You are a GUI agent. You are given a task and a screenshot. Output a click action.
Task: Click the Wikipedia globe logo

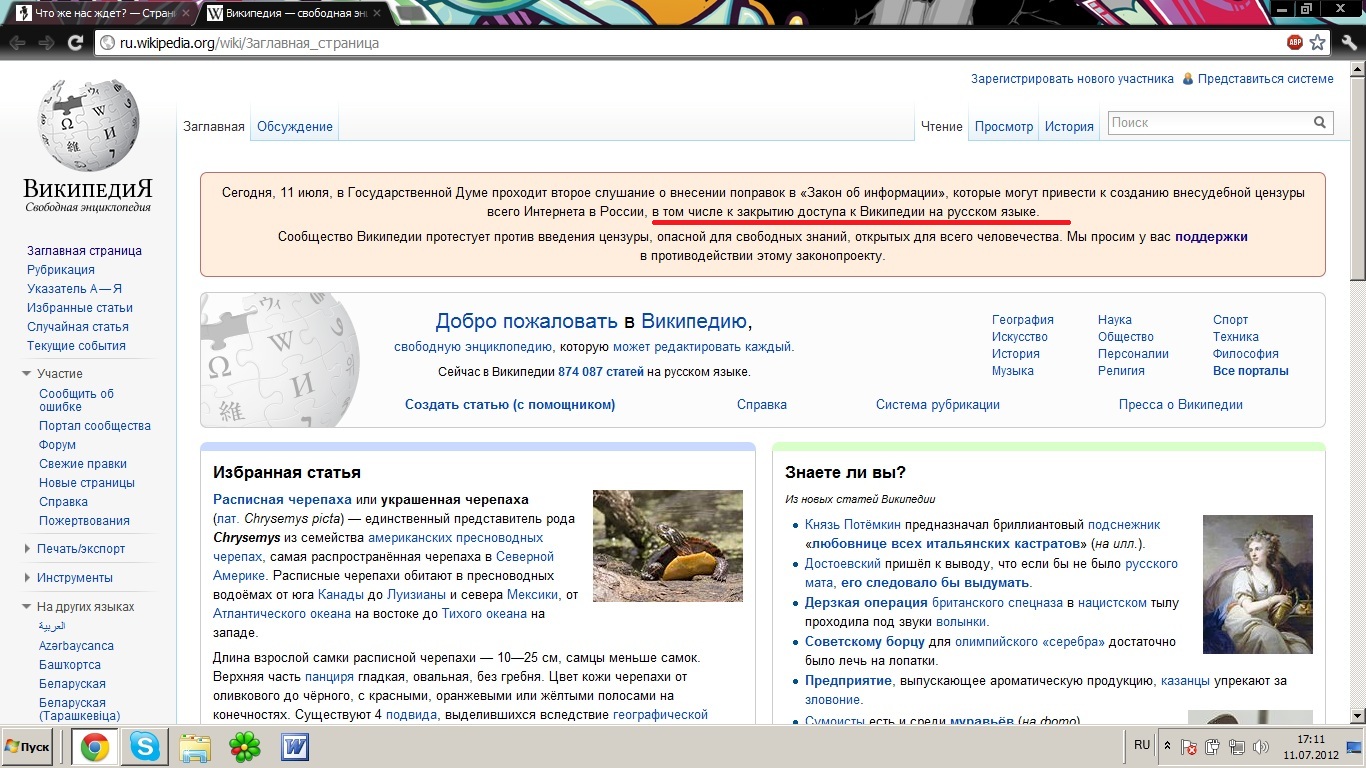click(x=88, y=125)
